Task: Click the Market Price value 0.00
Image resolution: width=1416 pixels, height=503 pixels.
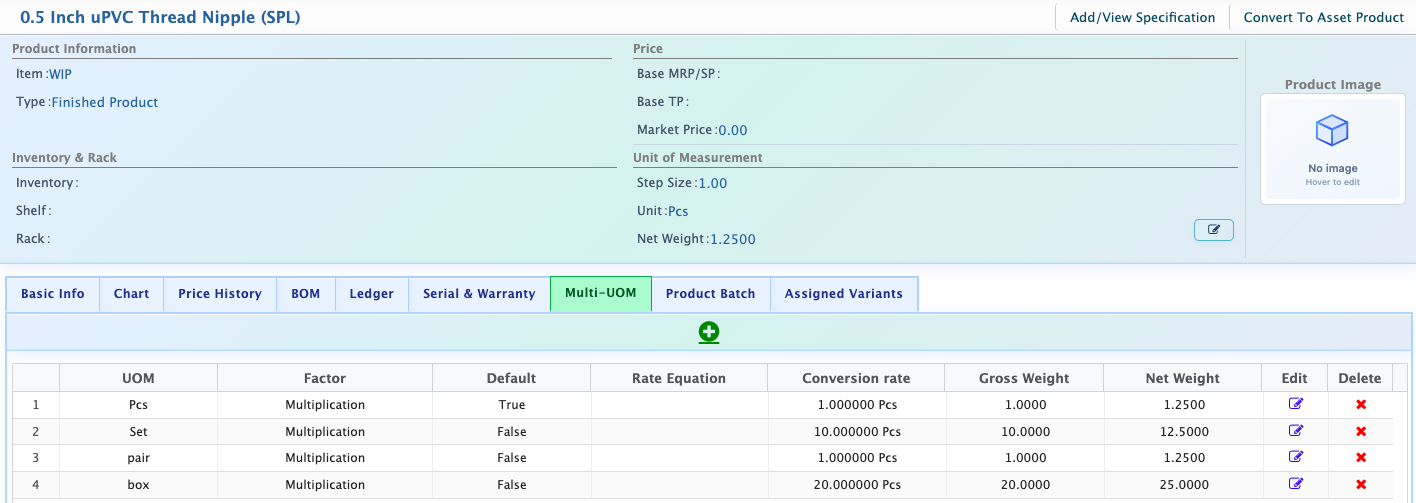Action: [x=733, y=130]
